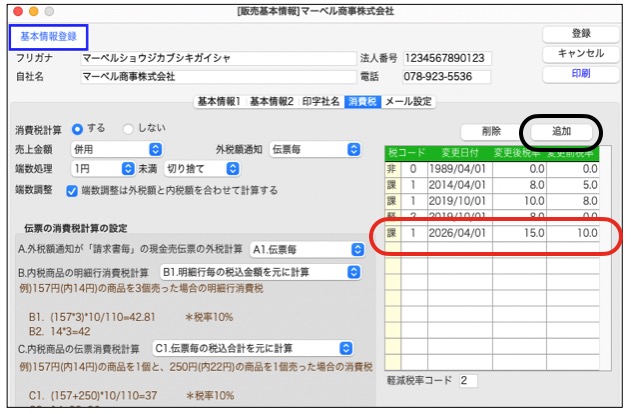Select the 2026/04/01 tax rate row

point(492,232)
